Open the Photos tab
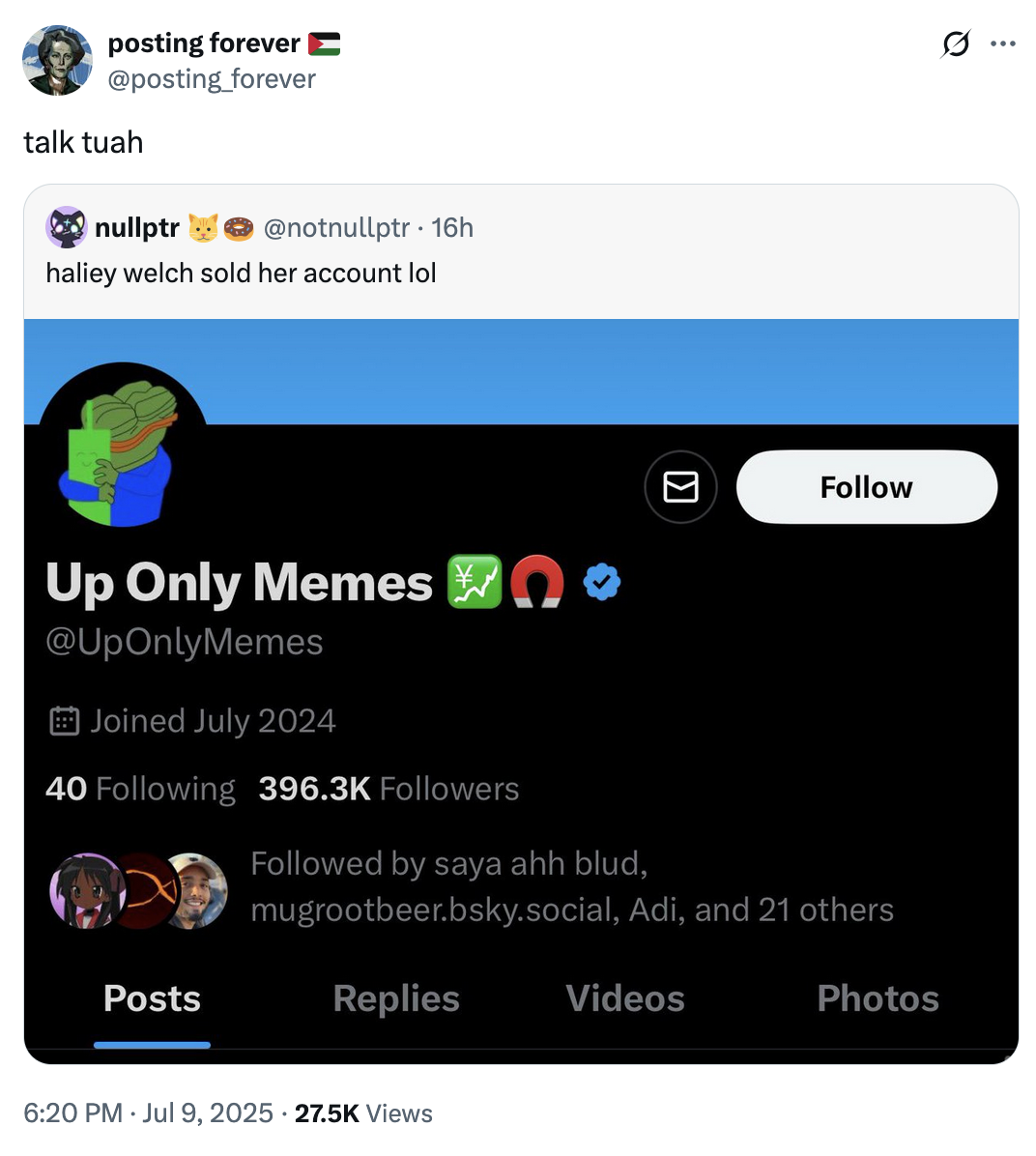 (x=878, y=998)
